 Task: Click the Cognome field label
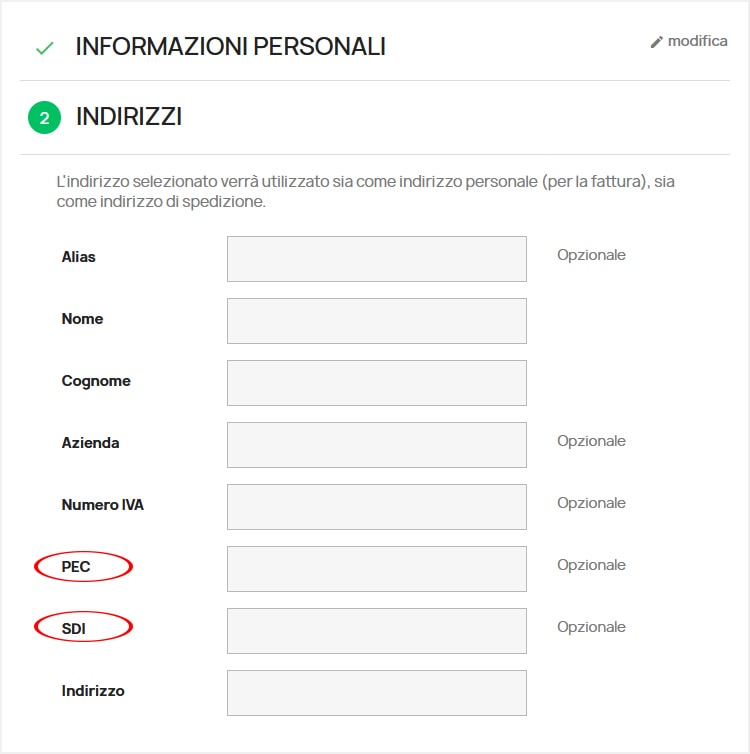pyautogui.click(x=96, y=381)
